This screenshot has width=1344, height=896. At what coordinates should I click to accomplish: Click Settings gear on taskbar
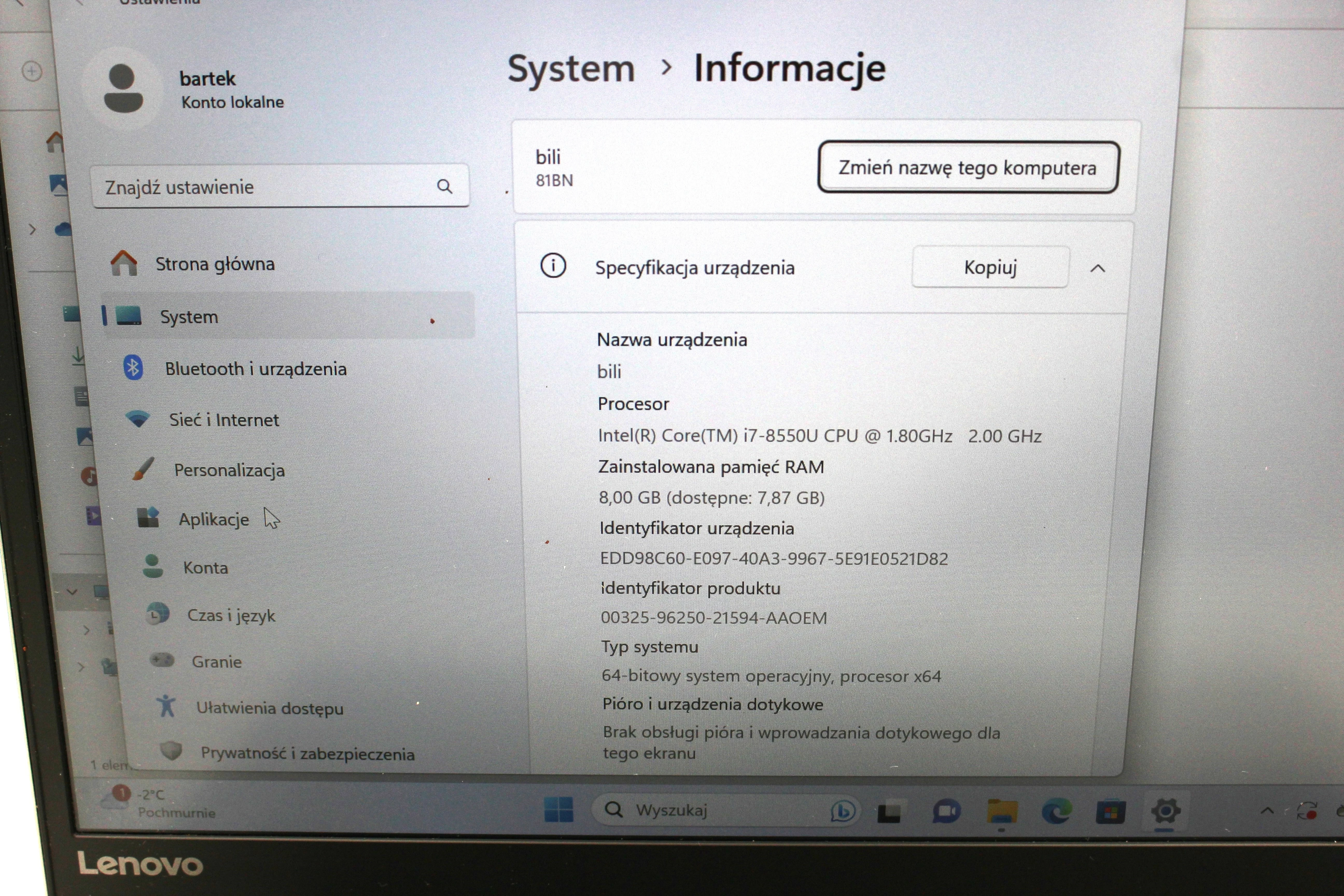pos(1165,811)
